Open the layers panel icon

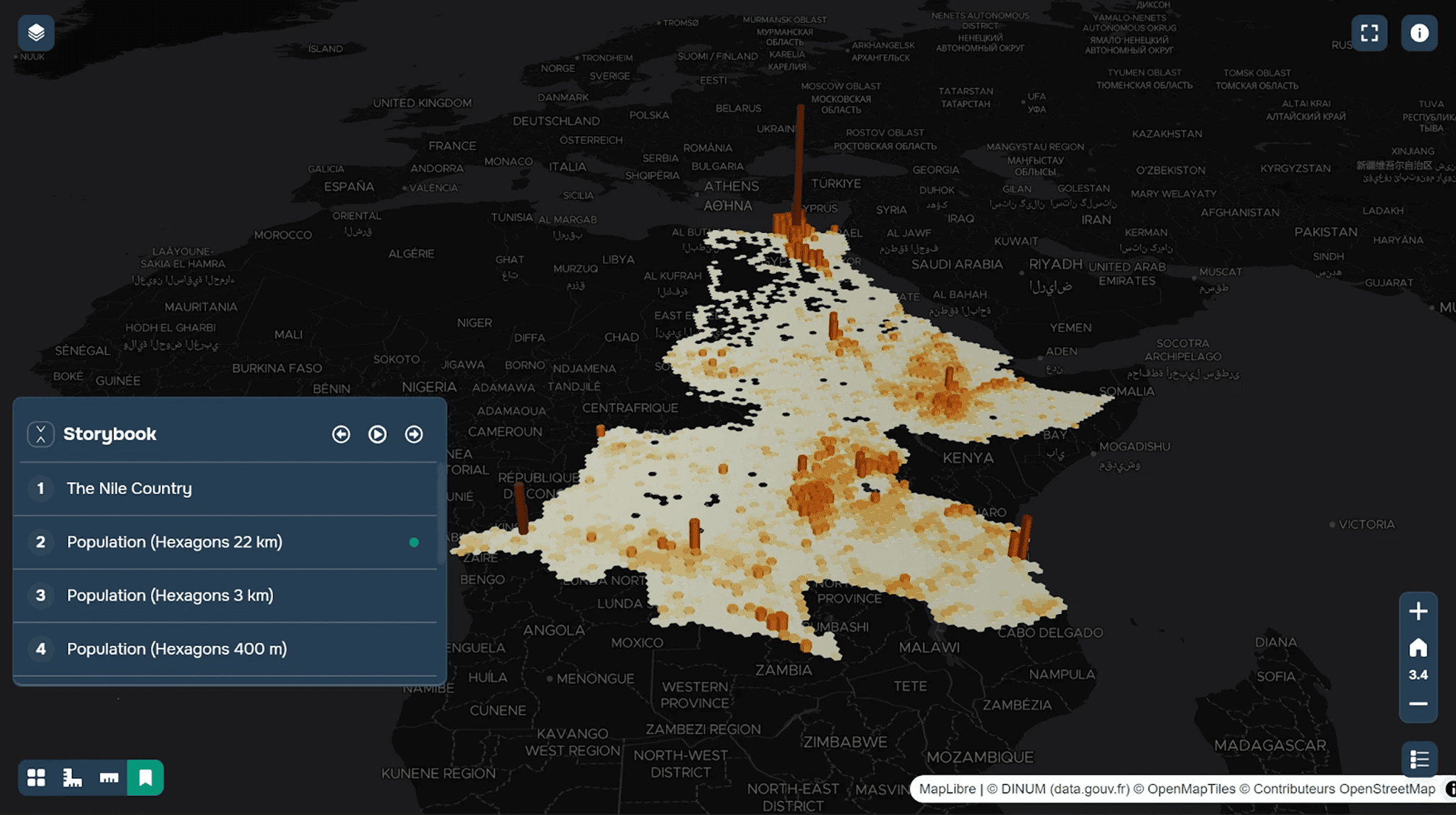(36, 33)
